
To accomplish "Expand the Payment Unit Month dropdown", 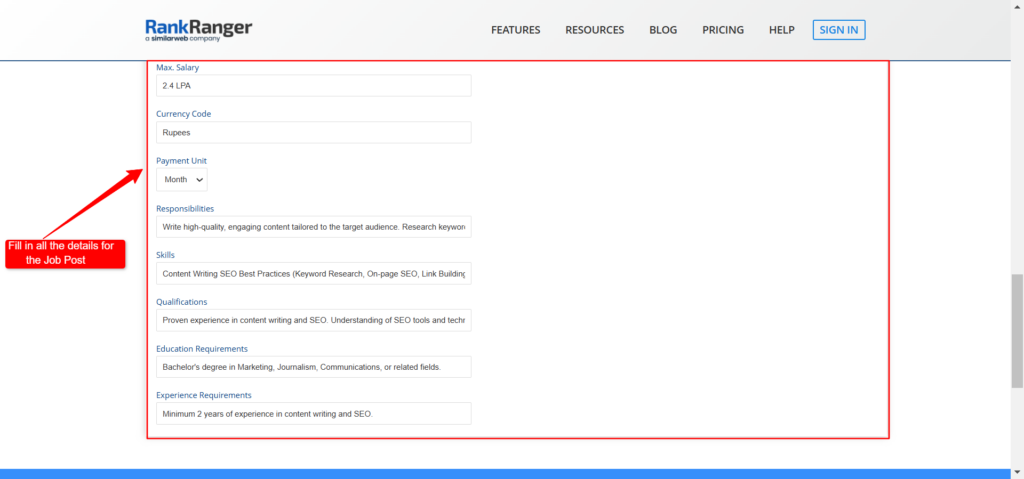I will 182,180.
